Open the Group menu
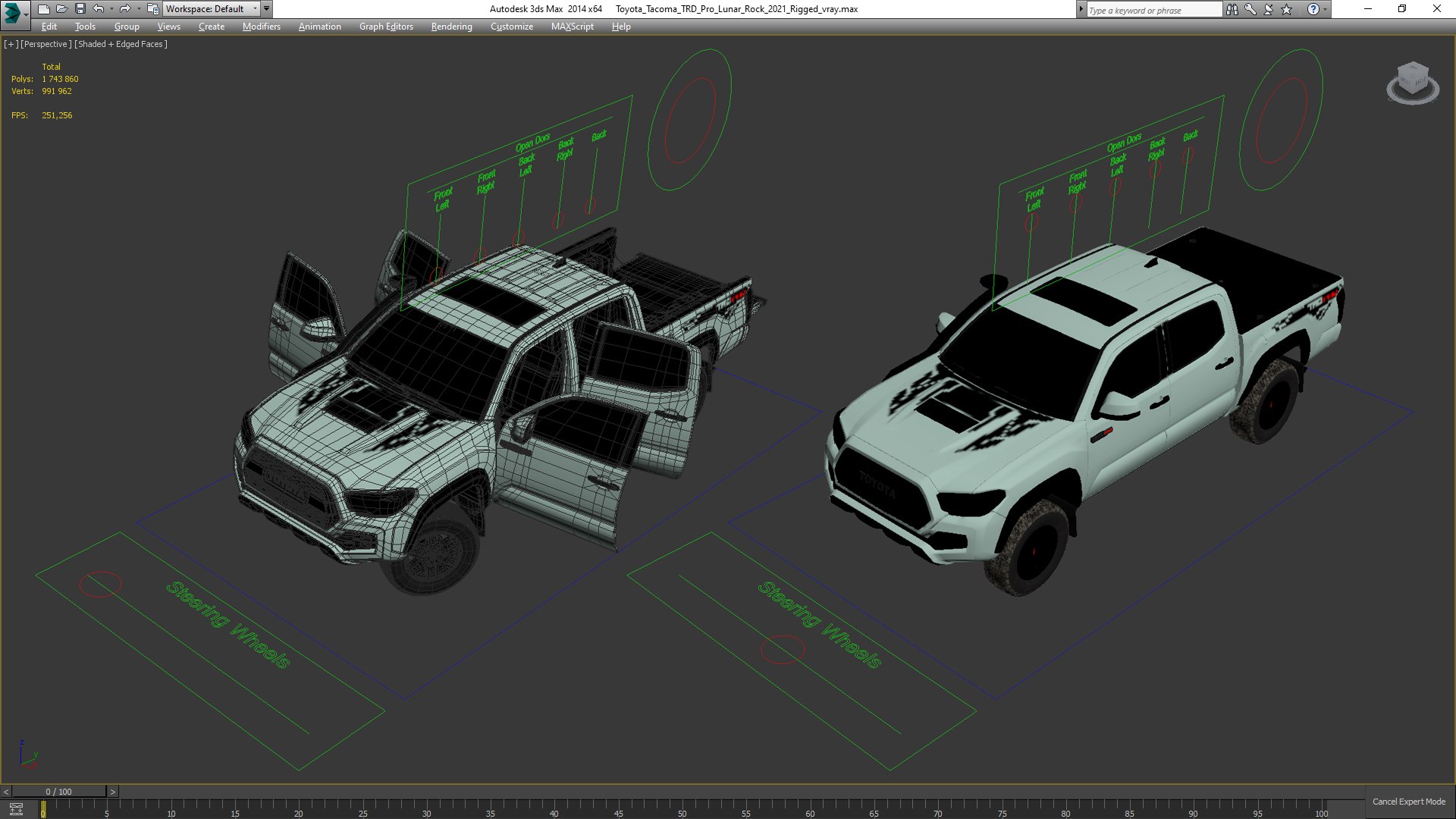1456x819 pixels. click(x=127, y=27)
